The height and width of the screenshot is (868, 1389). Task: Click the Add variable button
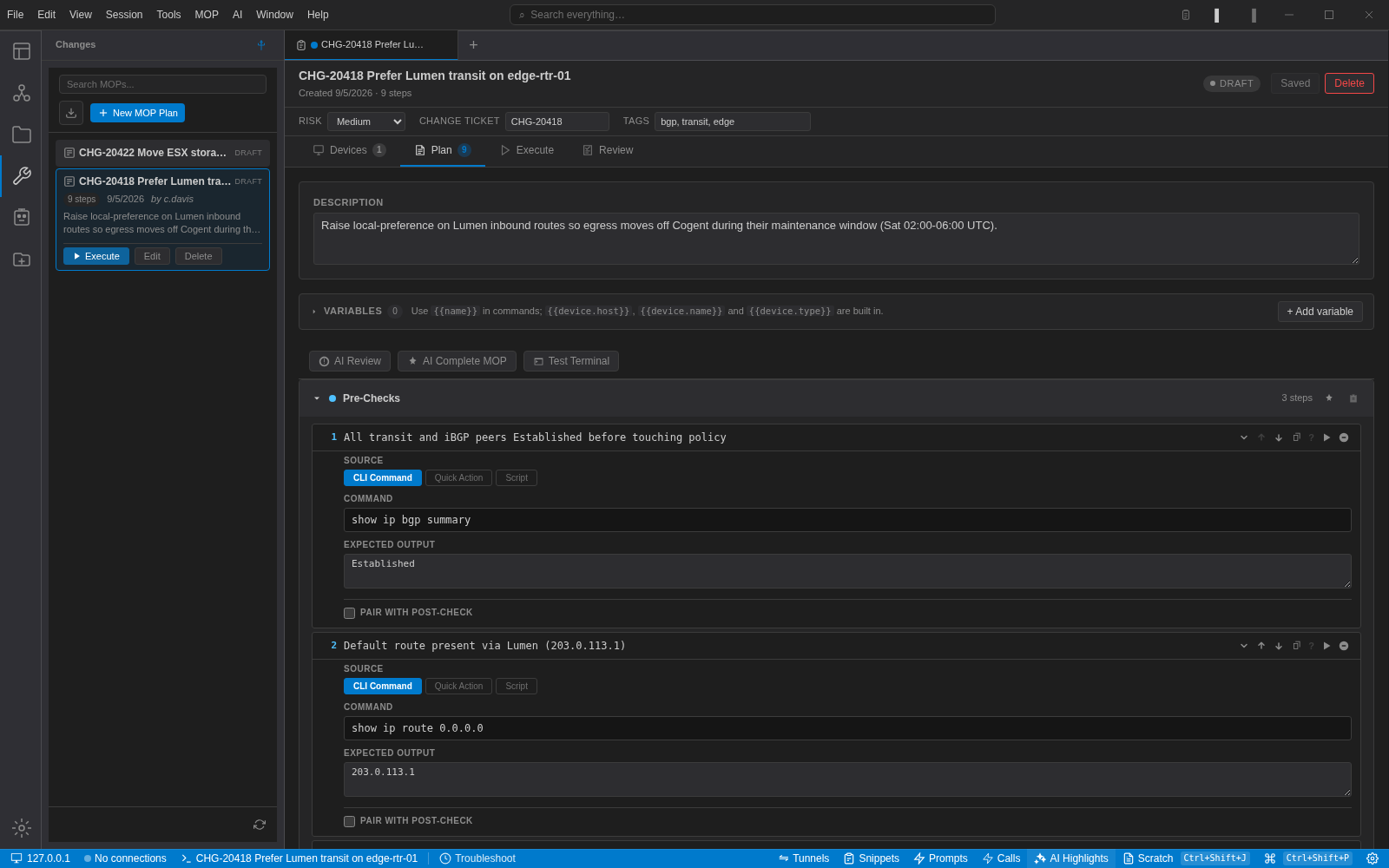pyautogui.click(x=1320, y=312)
